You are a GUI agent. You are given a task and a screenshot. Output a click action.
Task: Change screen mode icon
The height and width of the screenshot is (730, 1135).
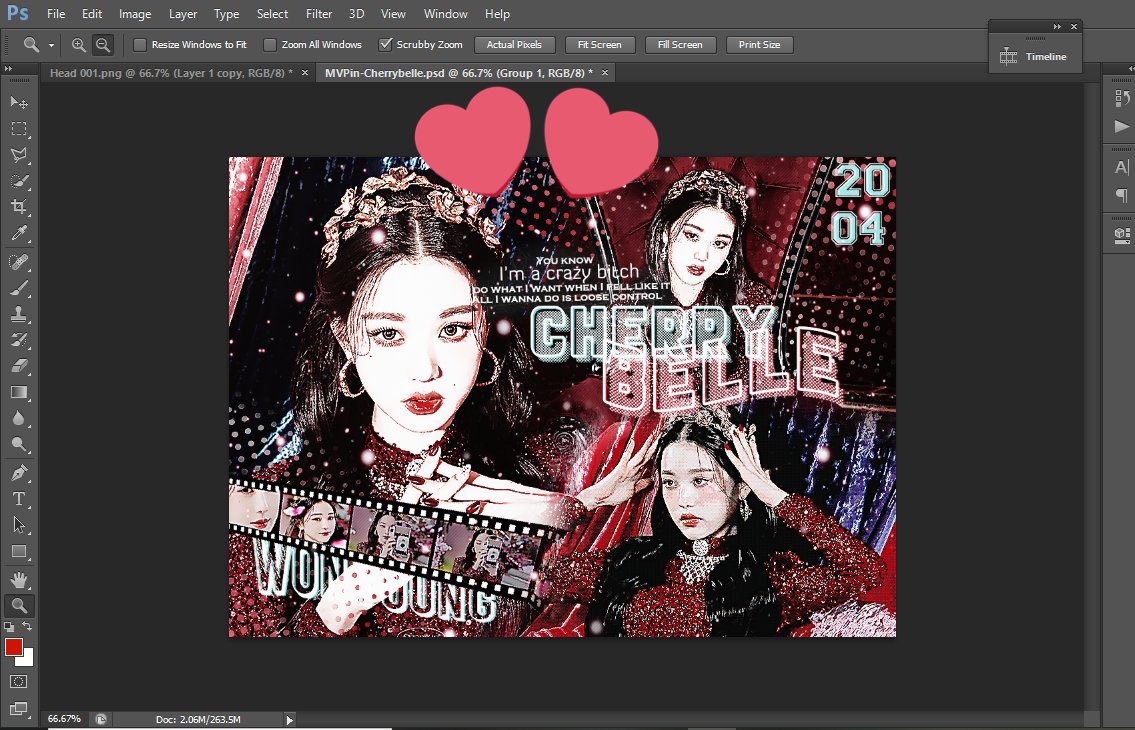pyautogui.click(x=19, y=708)
